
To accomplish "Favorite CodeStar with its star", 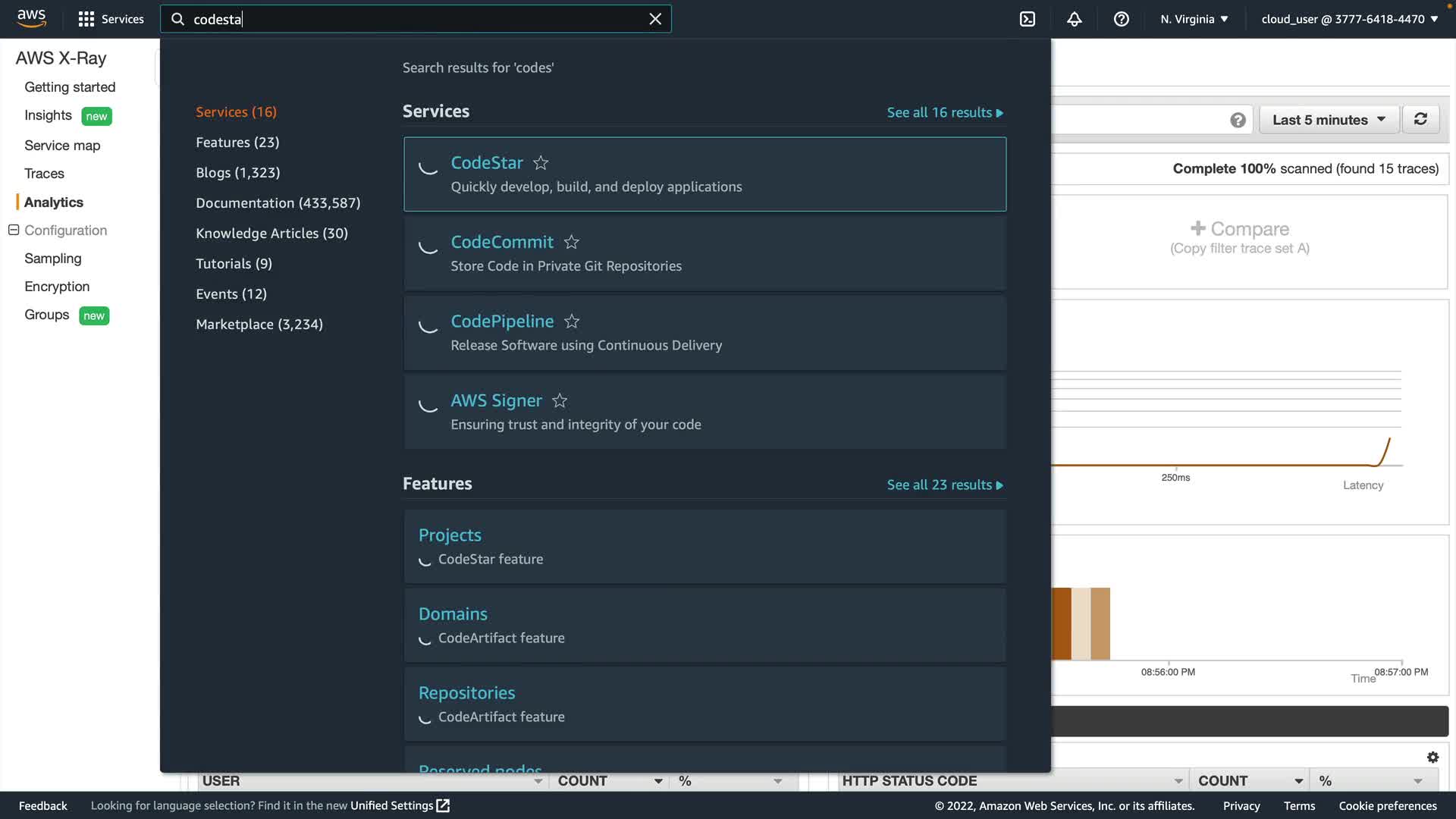I will [x=541, y=163].
